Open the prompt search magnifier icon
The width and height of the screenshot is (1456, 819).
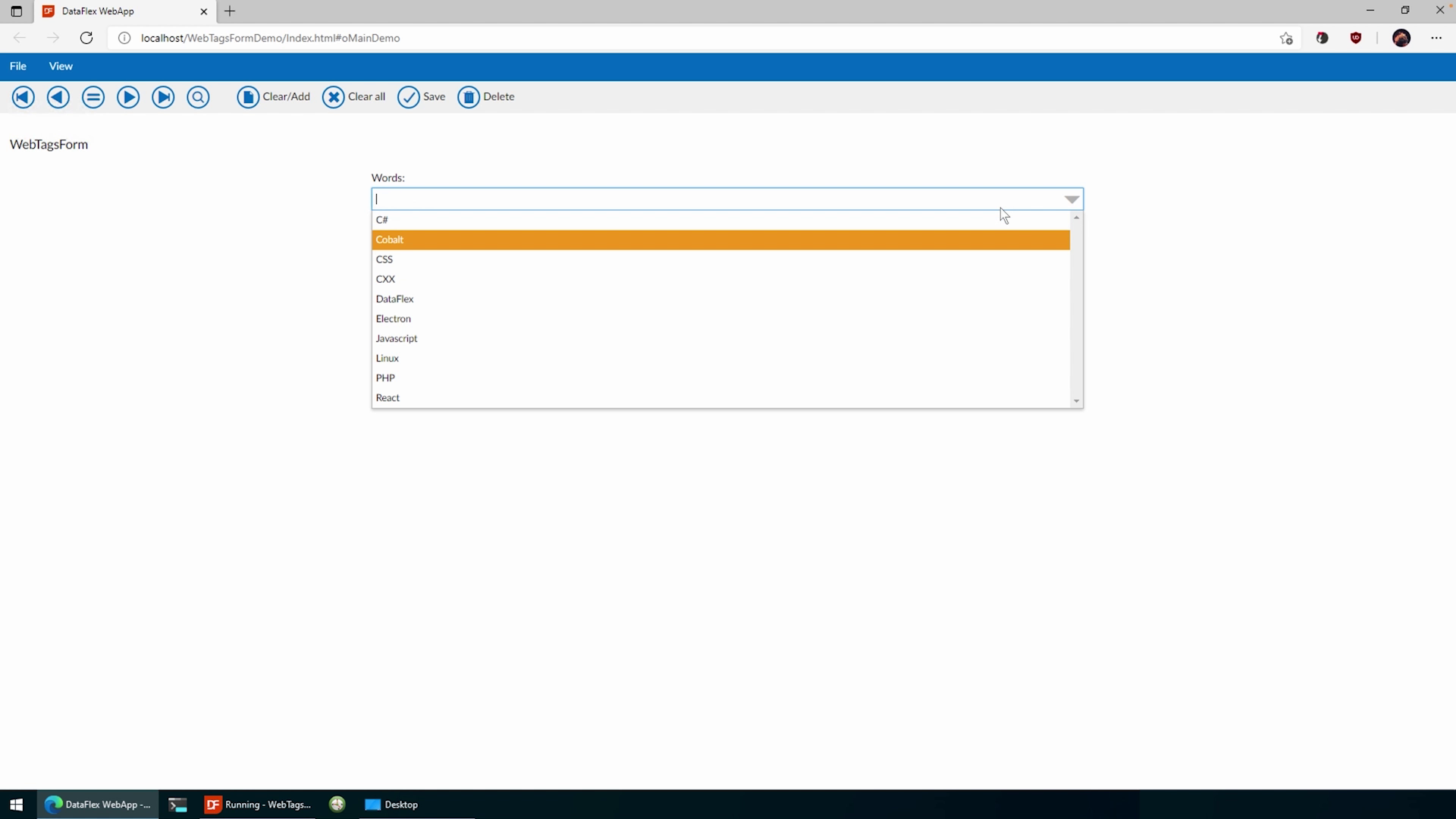click(x=198, y=97)
